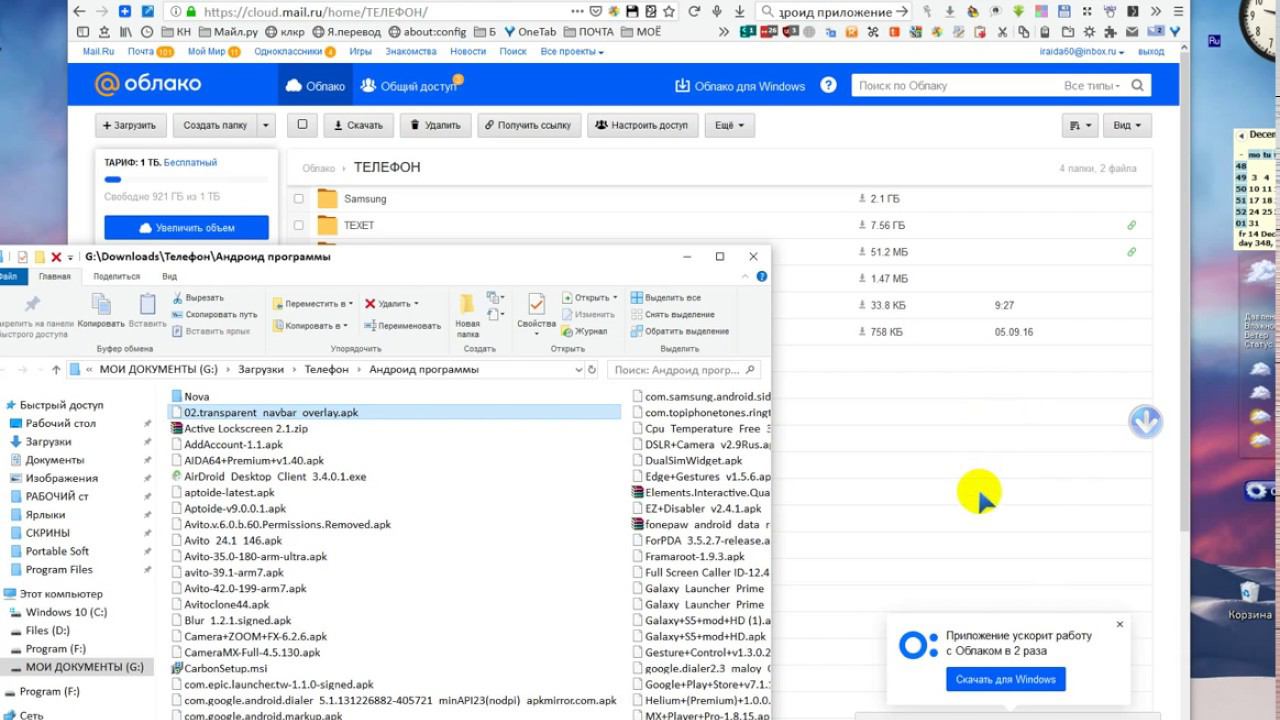The height and width of the screenshot is (720, 1280).
Task: Open the History (Журнал) command
Action: point(584,331)
